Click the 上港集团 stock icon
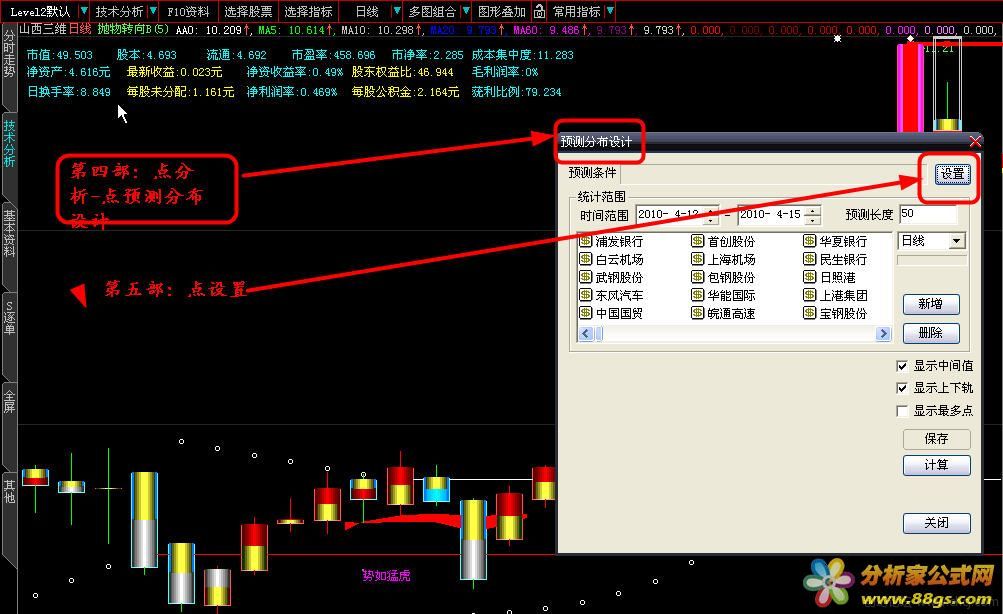This screenshot has height=614, width=1003. click(810, 295)
